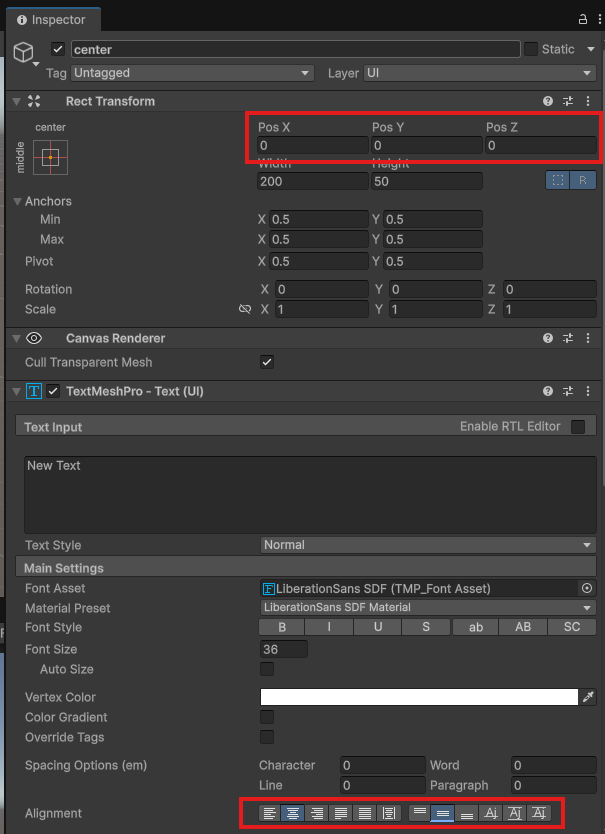Click the raw edit mode R button
This screenshot has height=834, width=605.
583,181
